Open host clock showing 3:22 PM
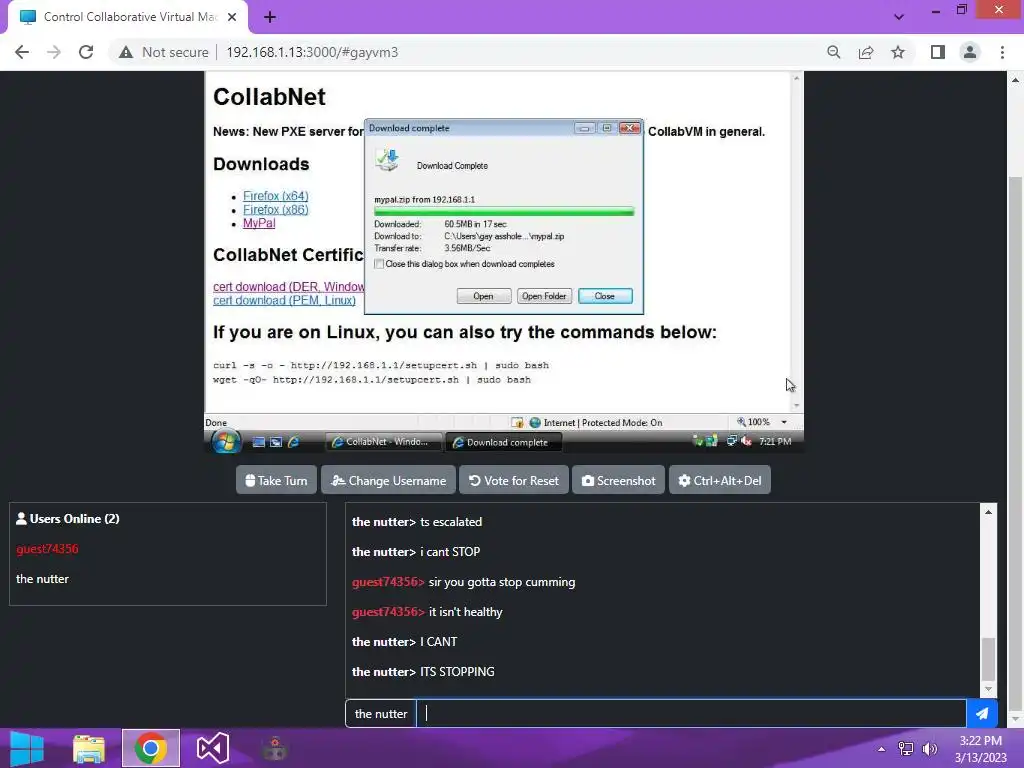This screenshot has height=768, width=1024. [980, 748]
